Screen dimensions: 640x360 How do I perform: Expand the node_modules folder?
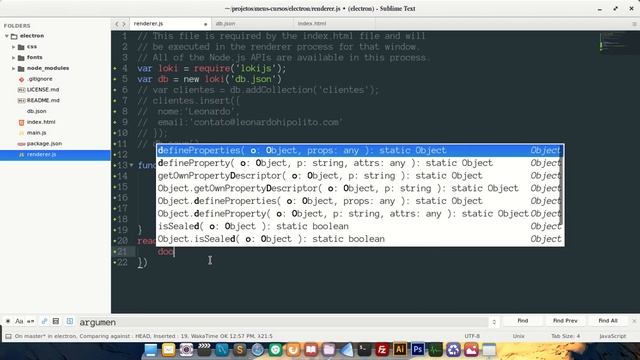(13, 68)
